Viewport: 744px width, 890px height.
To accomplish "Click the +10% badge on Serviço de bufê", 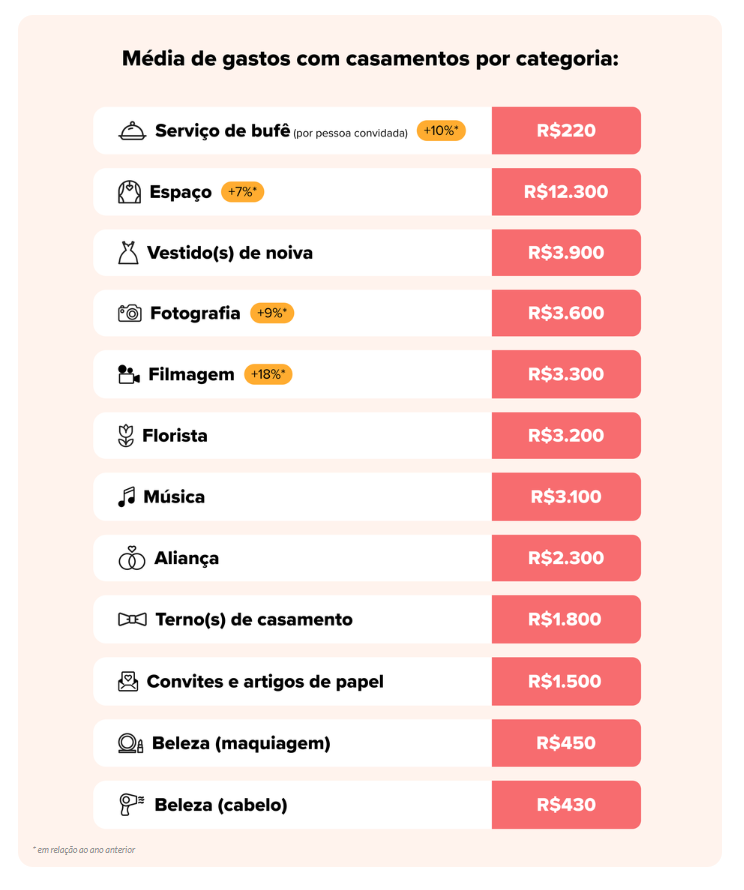I will [x=441, y=131].
